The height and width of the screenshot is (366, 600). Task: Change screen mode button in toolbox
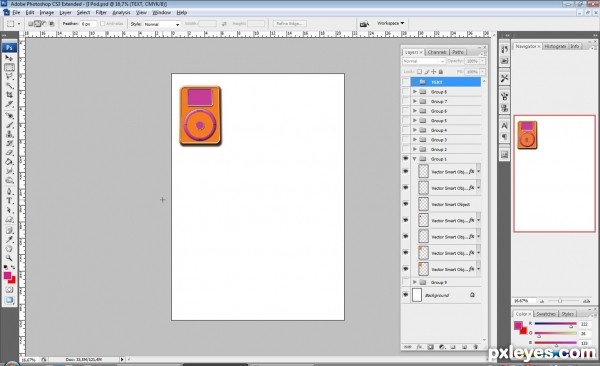[9, 300]
